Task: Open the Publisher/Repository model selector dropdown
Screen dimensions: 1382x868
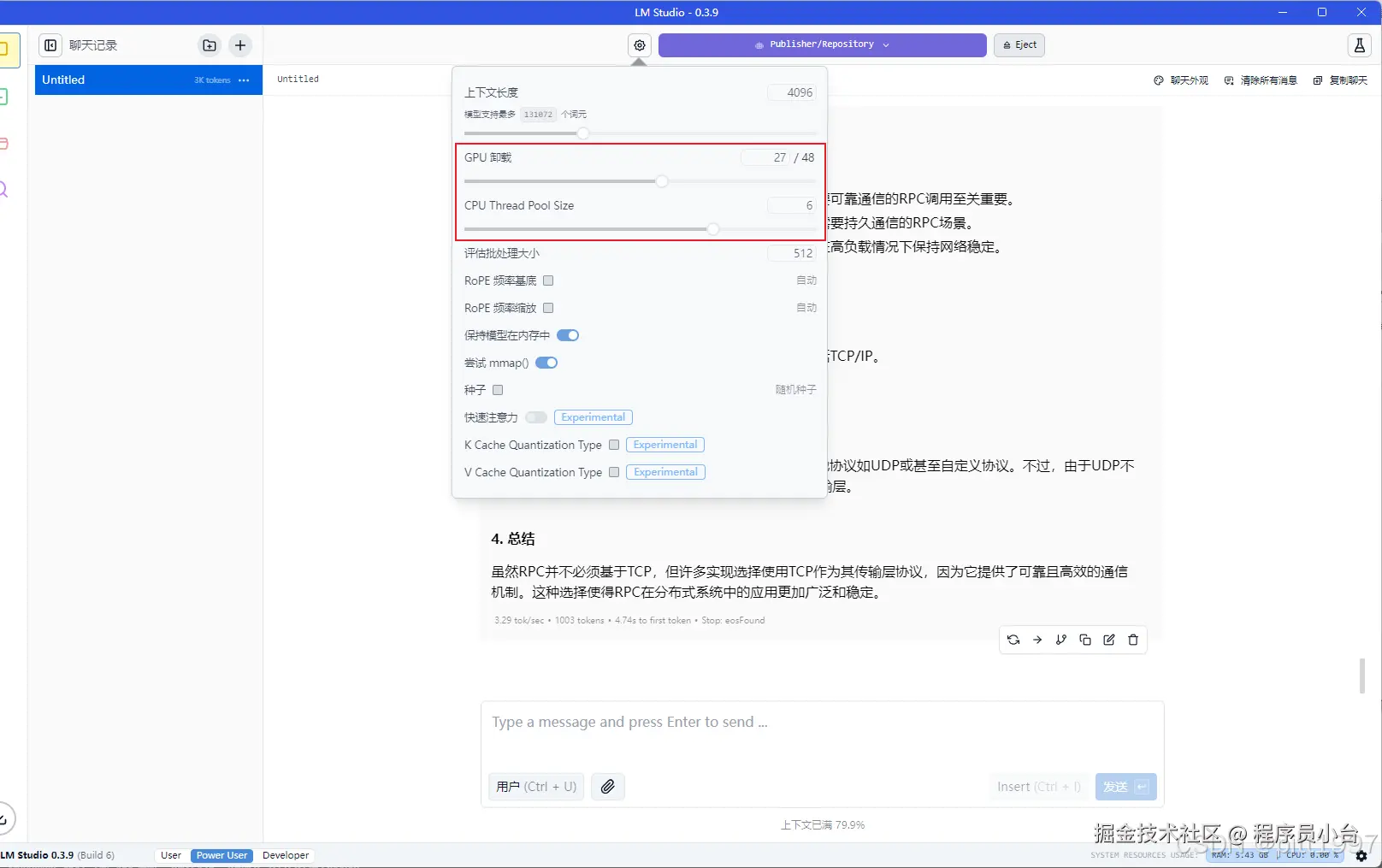Action: (x=822, y=44)
